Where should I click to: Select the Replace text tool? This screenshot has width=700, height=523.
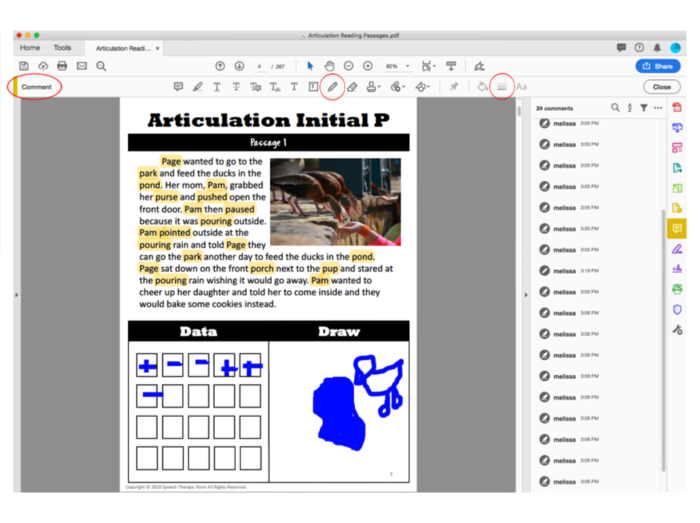(255, 87)
